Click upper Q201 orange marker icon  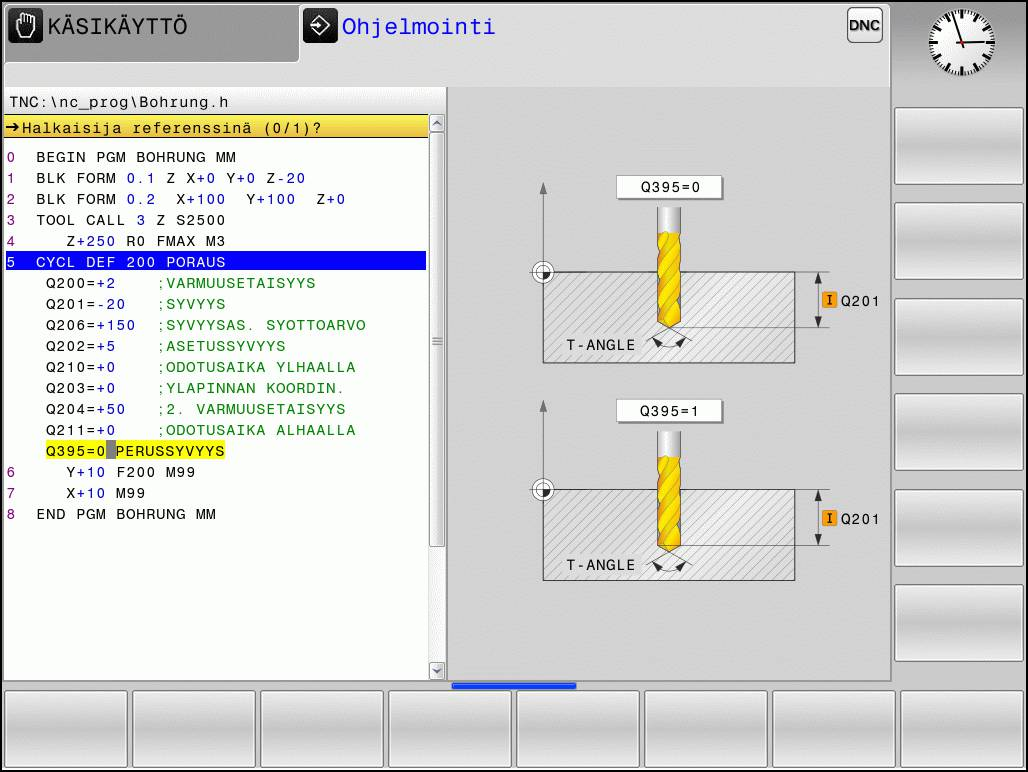tap(829, 300)
